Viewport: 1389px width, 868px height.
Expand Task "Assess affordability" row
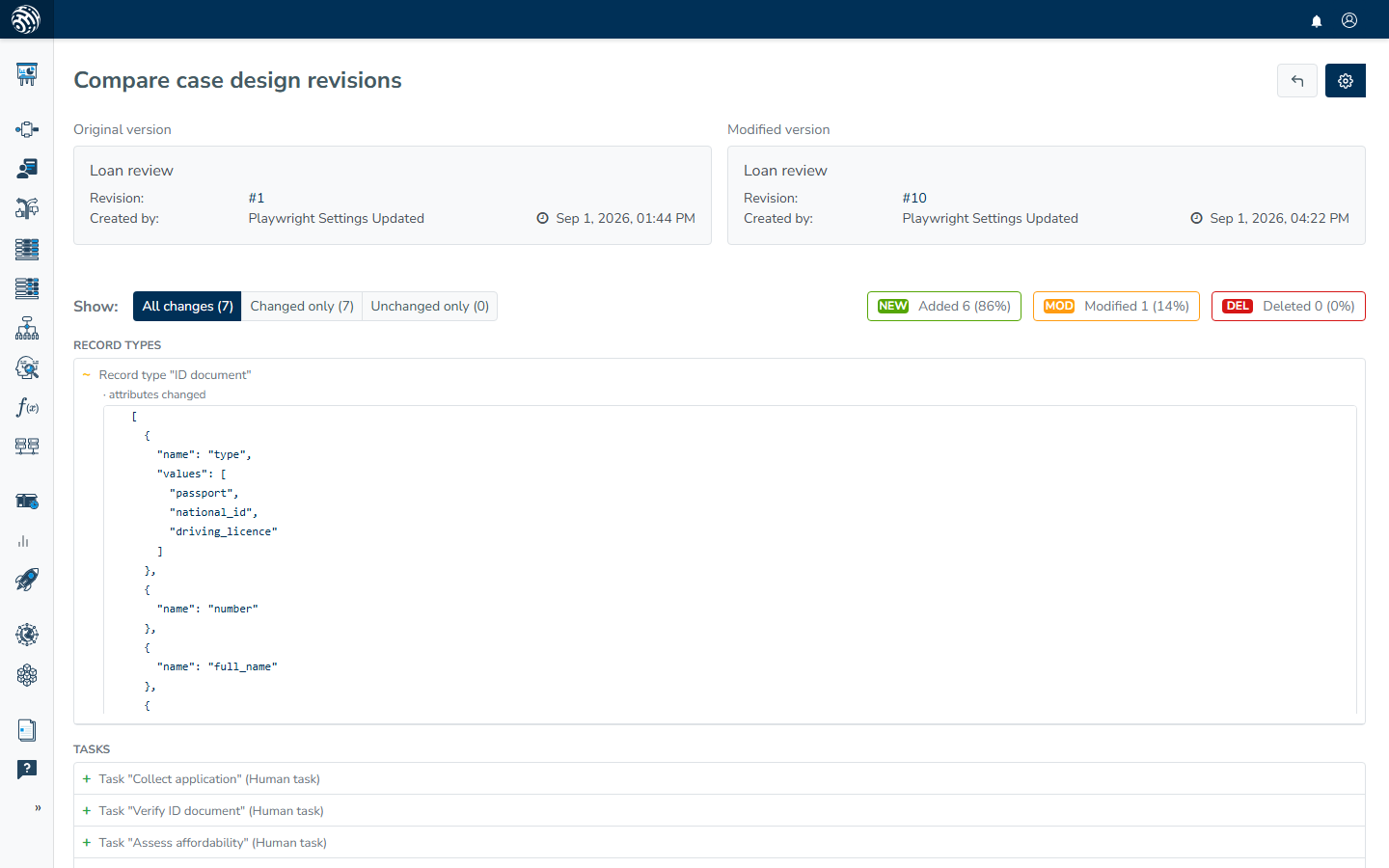(720, 843)
